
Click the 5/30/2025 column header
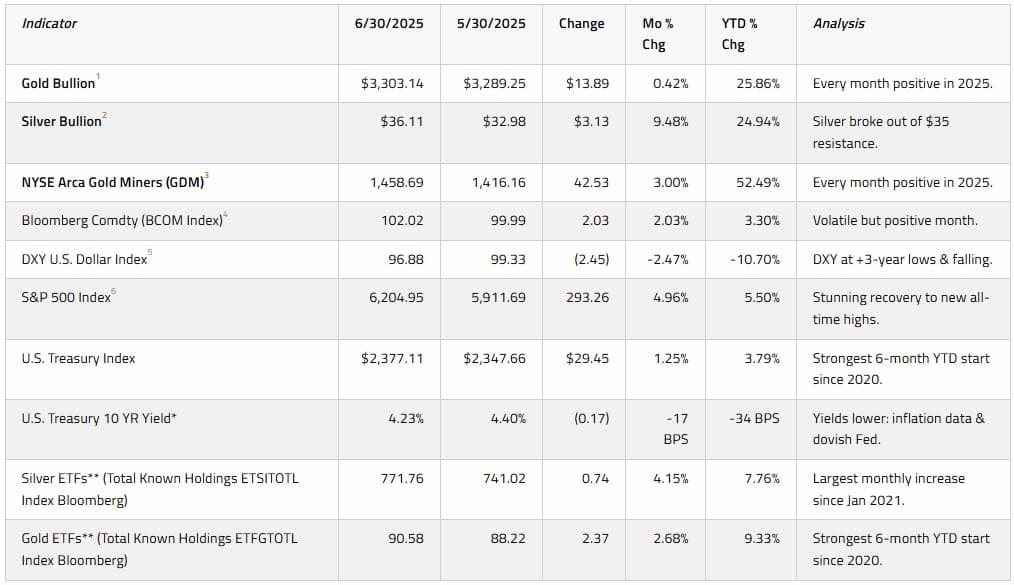[491, 24]
